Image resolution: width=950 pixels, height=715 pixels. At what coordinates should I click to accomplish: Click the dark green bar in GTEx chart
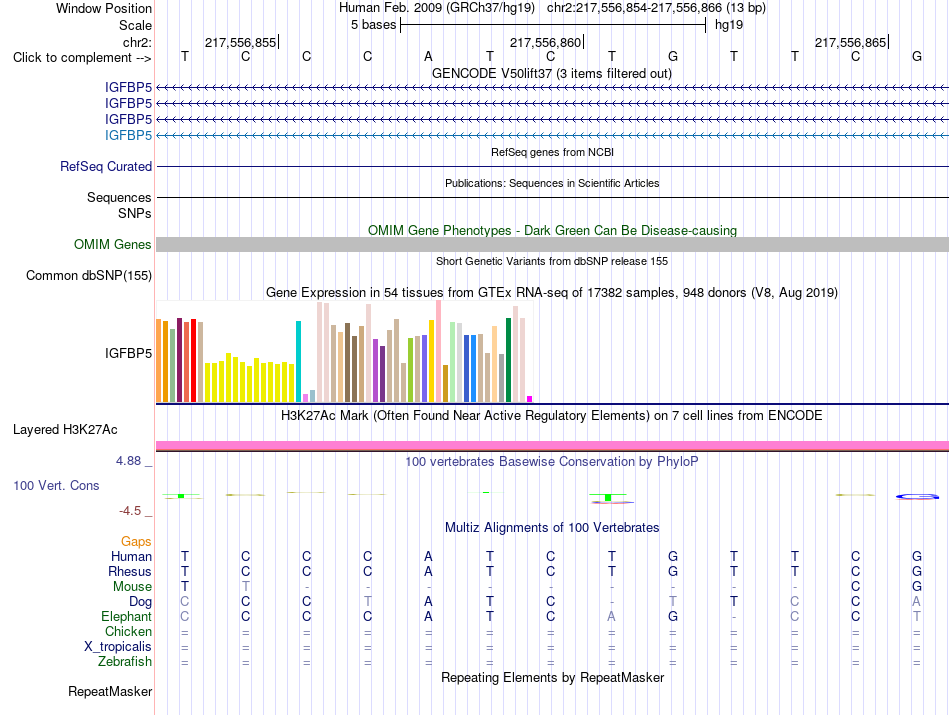(508, 360)
